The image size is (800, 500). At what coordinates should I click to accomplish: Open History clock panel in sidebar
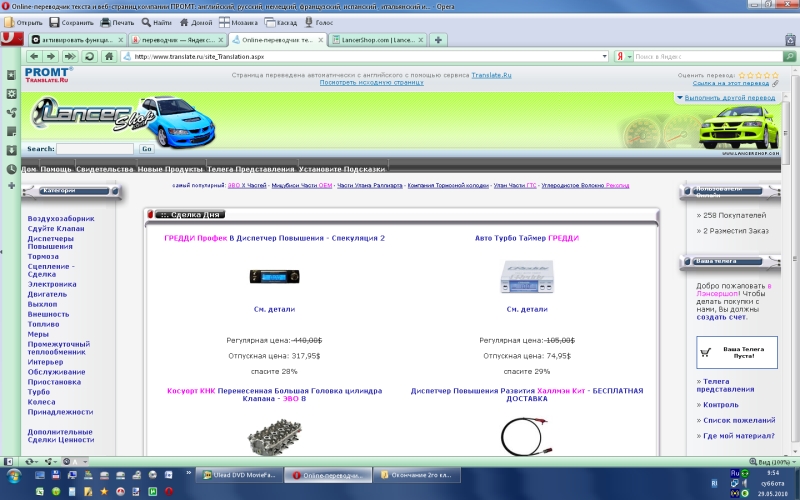[x=11, y=169]
